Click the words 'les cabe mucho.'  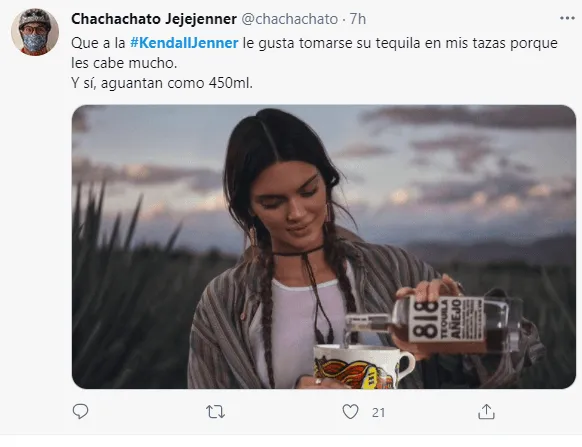pyautogui.click(x=124, y=63)
